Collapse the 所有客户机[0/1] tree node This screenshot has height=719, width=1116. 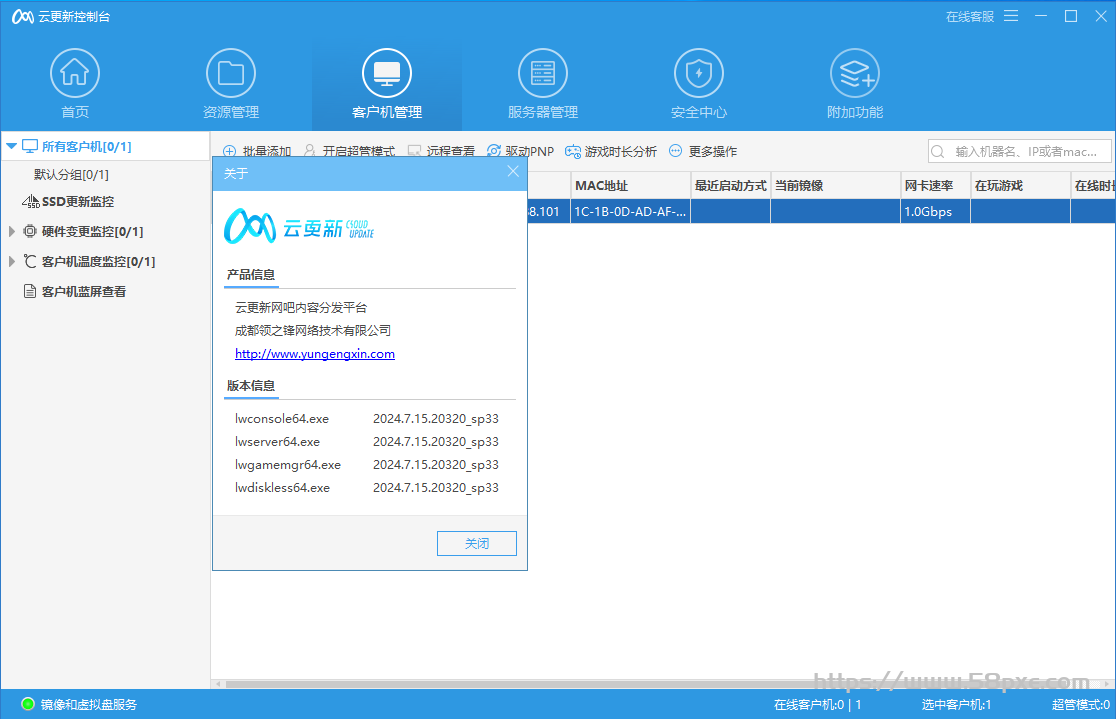11,147
